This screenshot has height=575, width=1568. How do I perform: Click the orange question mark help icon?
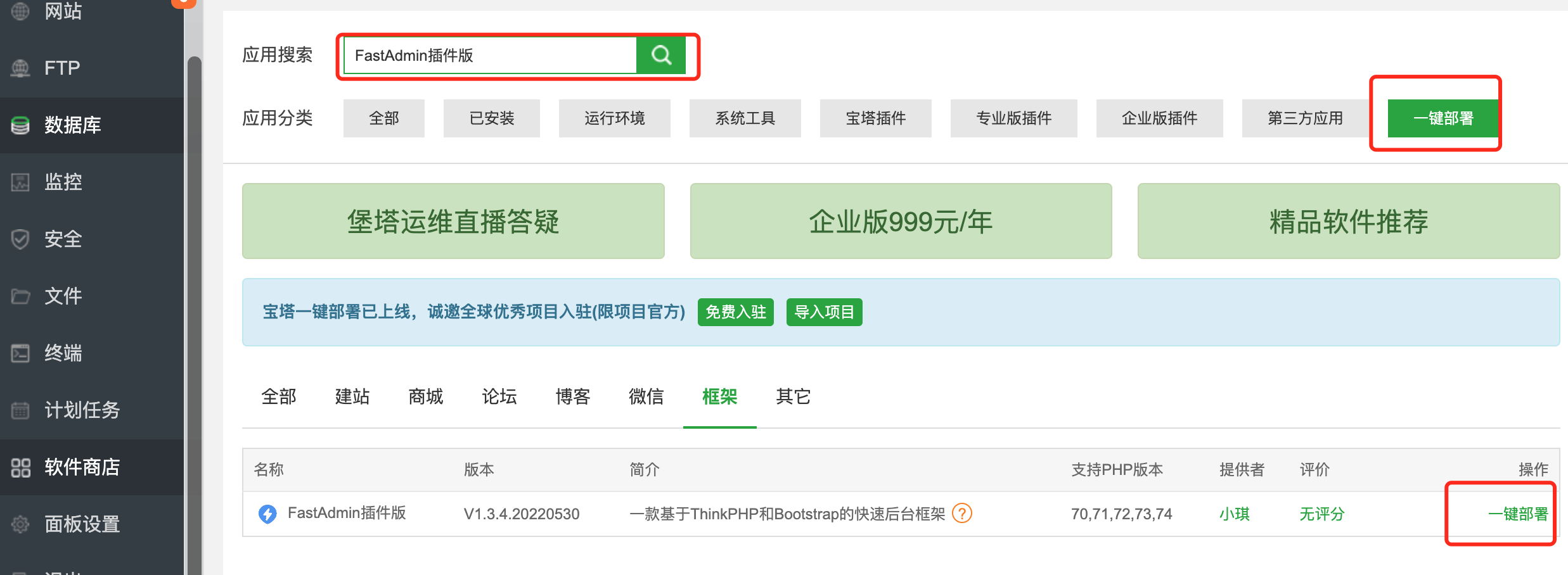pyautogui.click(x=962, y=513)
